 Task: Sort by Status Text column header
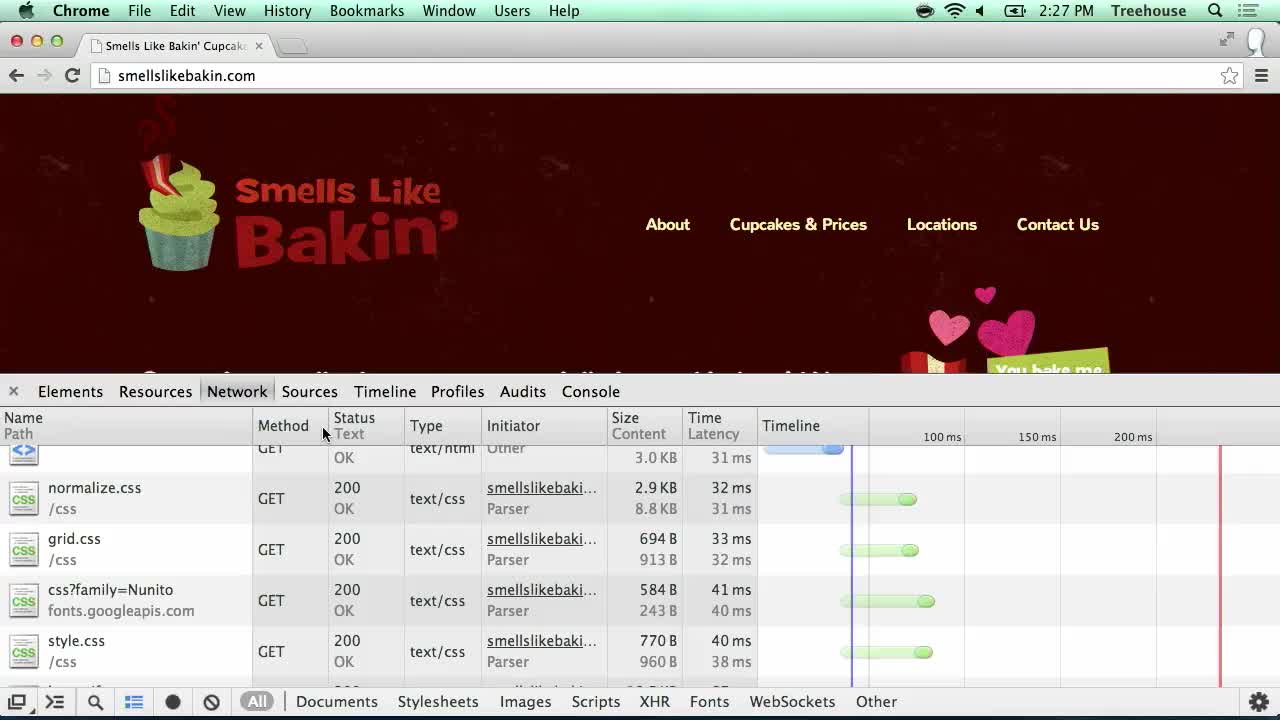366,426
